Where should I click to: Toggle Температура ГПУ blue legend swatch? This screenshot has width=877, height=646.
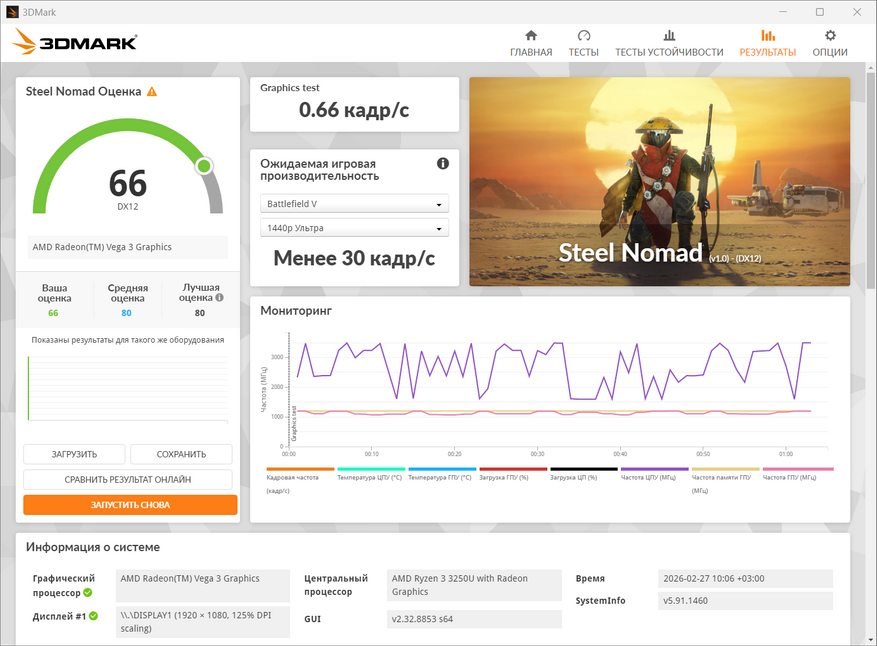point(442,469)
